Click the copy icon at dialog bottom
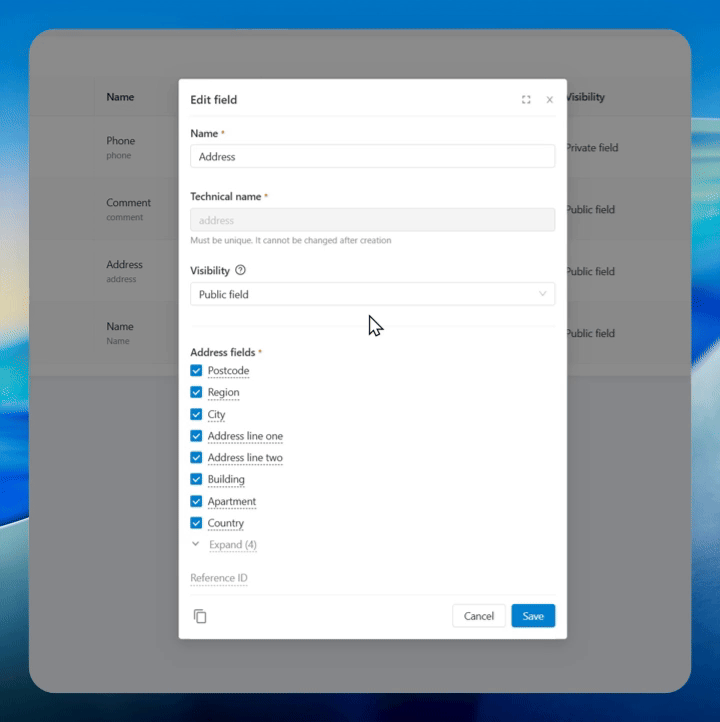The height and width of the screenshot is (722, 720). [200, 616]
